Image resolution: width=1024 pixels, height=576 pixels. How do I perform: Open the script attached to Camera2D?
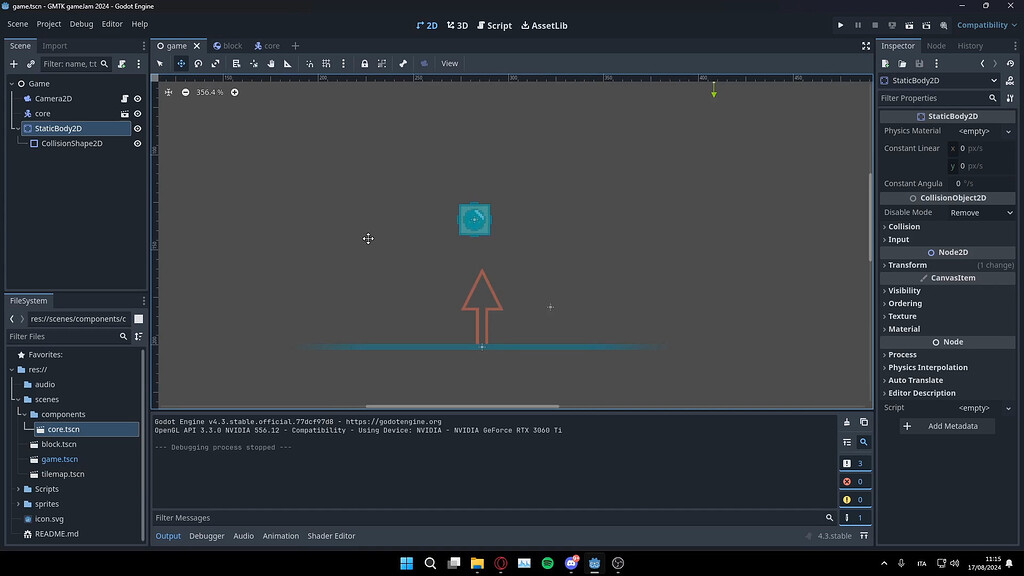pos(124,99)
